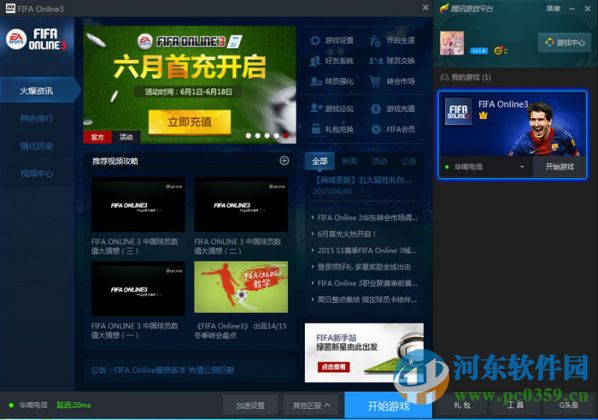Viewport: 598px width, 420px height.
Task: Select 强化历史 in left sidebar
Action: click(37, 146)
